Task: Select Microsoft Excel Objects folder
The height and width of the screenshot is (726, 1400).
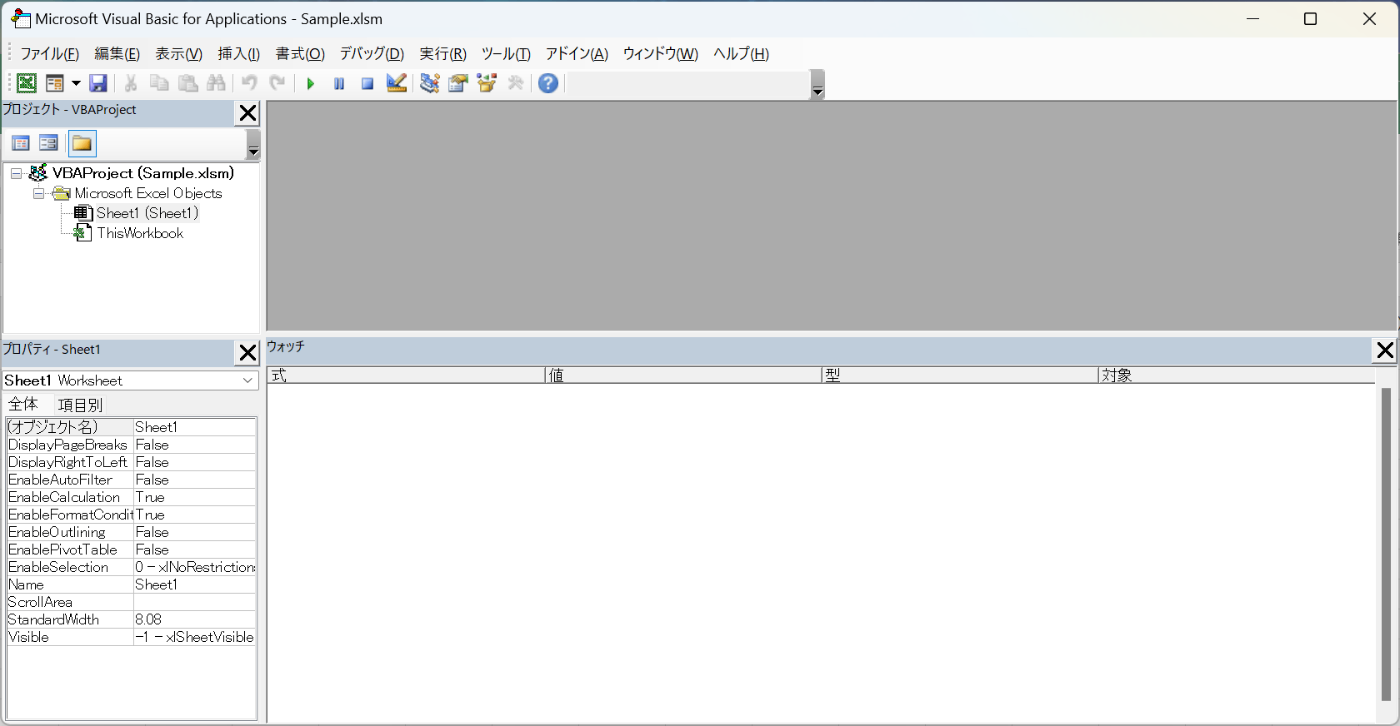Action: click(148, 193)
